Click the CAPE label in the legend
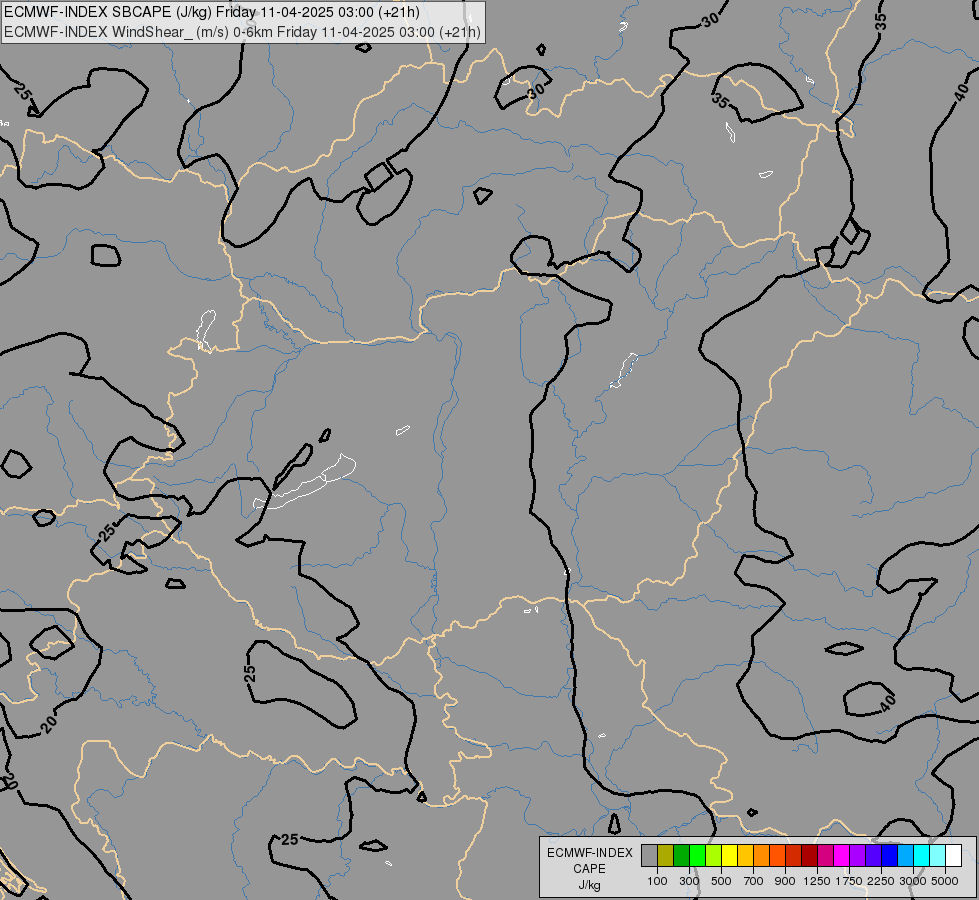979x900 pixels. point(589,869)
